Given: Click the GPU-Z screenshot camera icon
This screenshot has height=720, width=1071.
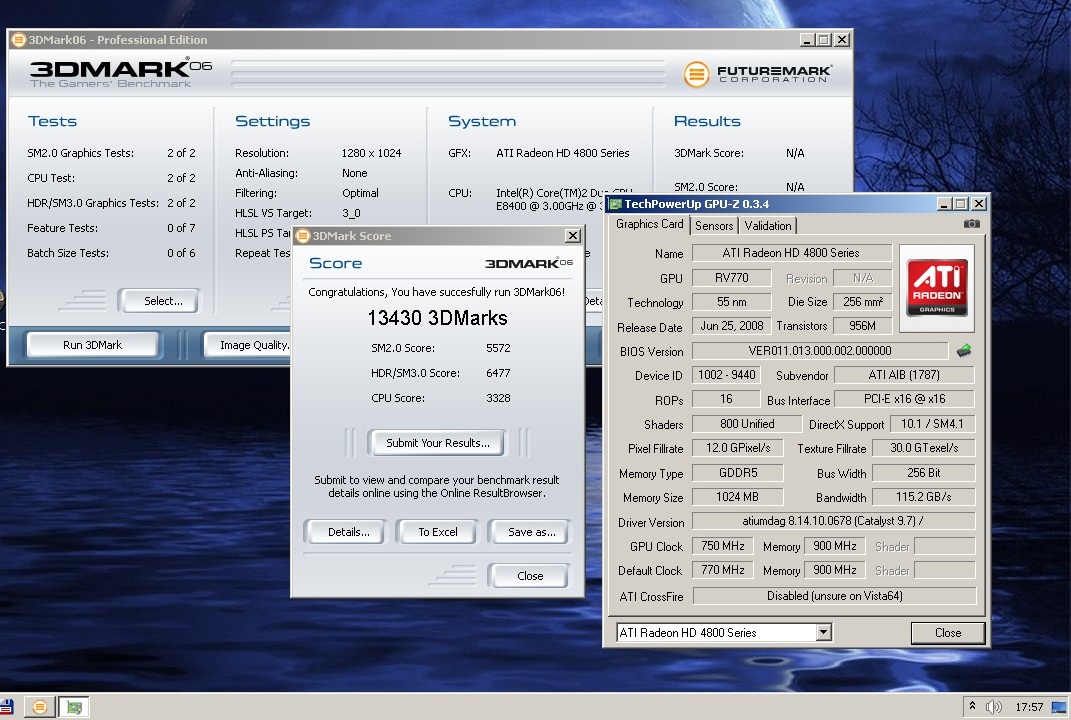Looking at the screenshot, I should 971,224.
